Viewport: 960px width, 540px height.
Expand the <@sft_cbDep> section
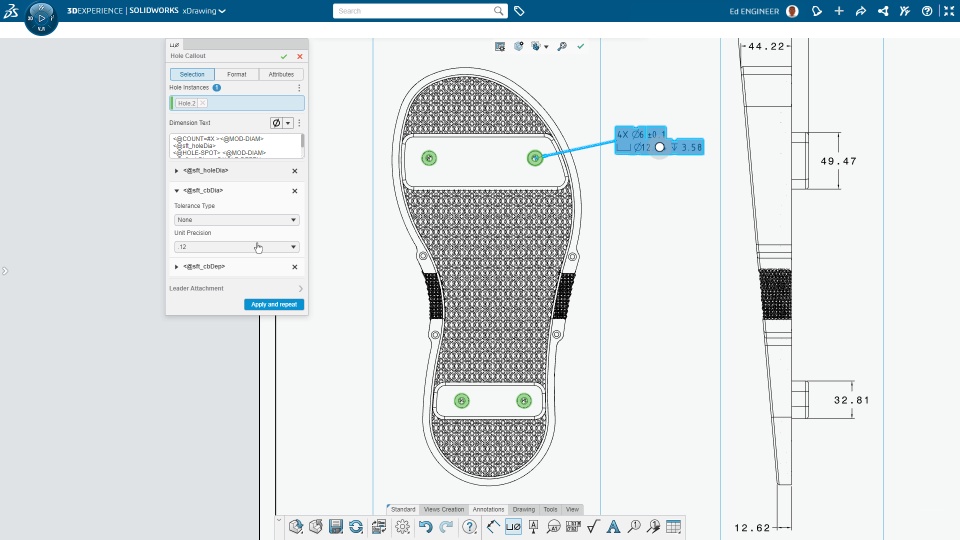(x=176, y=267)
